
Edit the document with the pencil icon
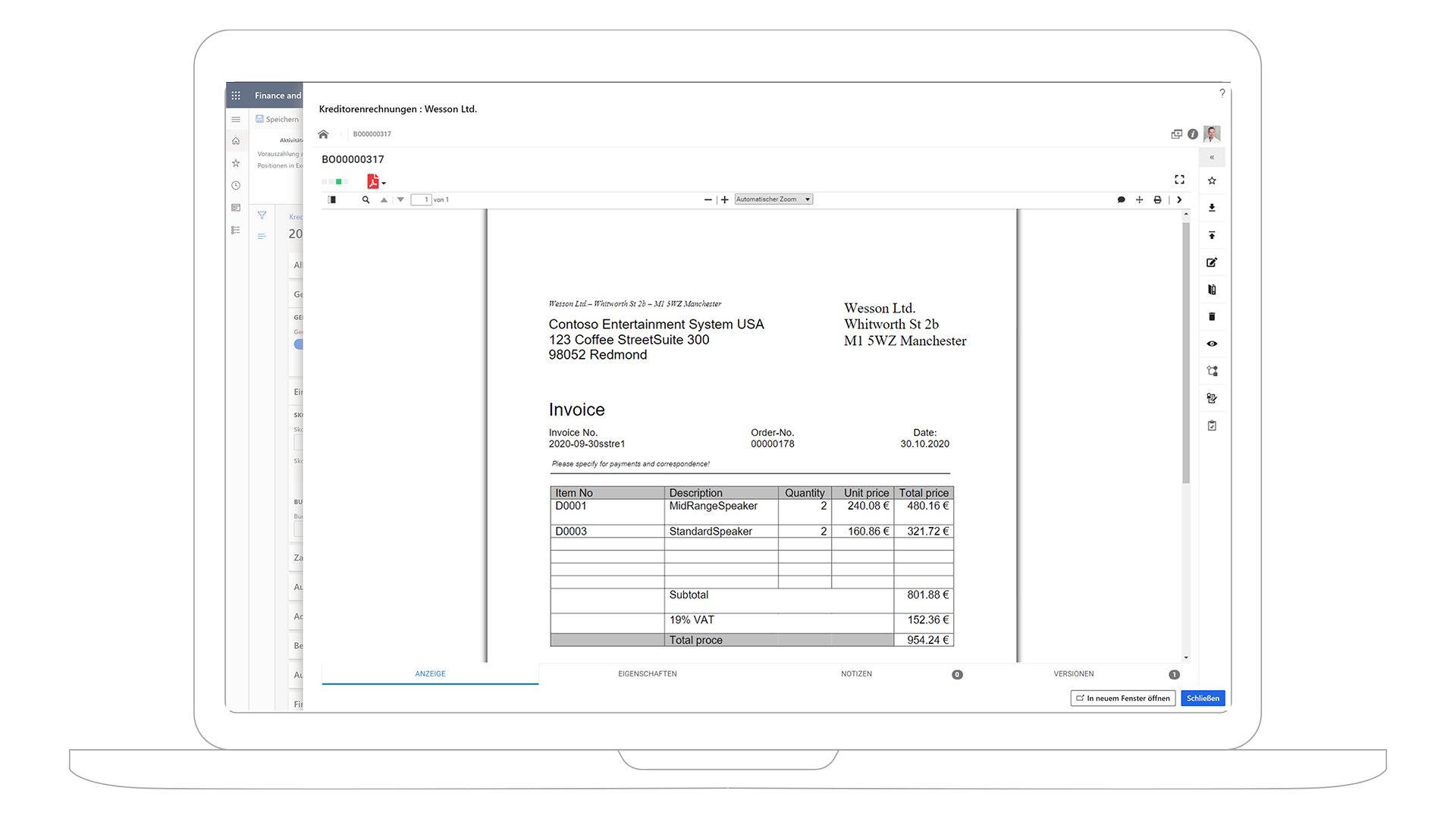tap(1212, 262)
